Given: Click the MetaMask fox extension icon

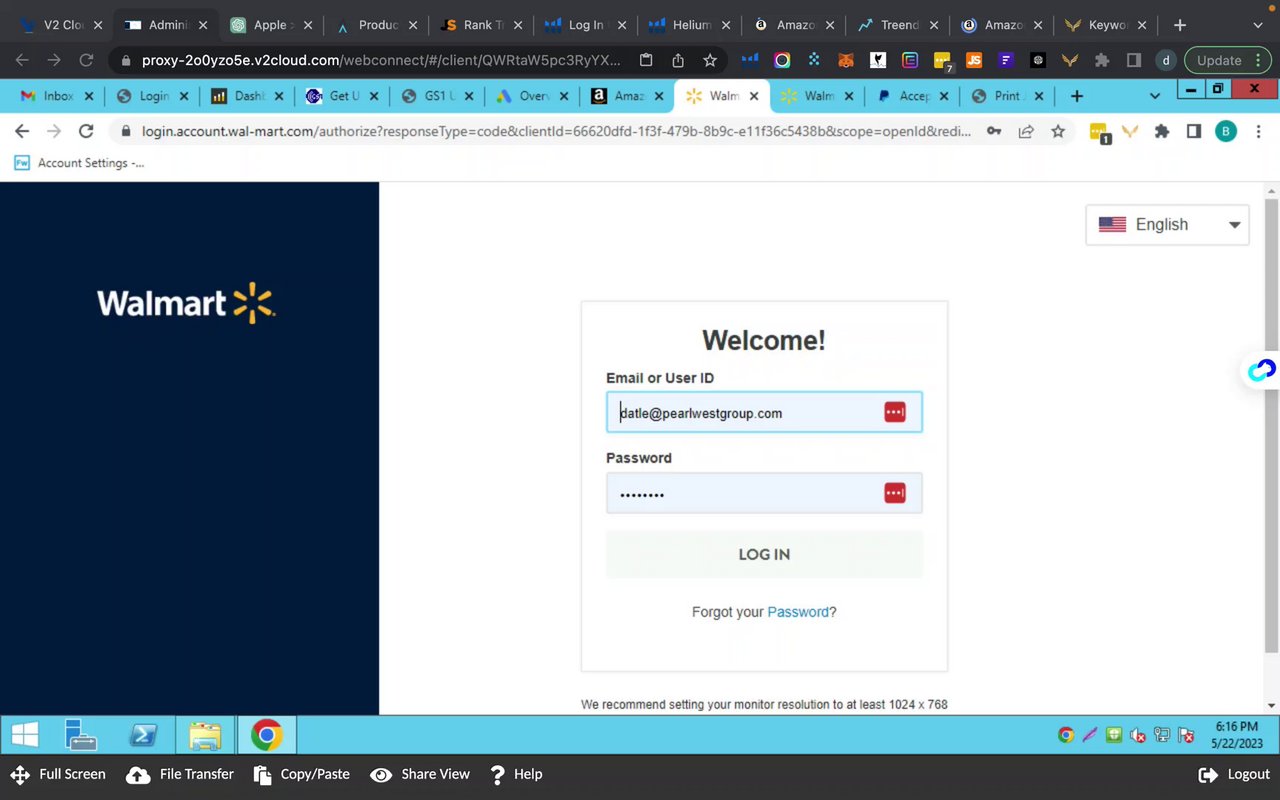Looking at the screenshot, I should pyautogui.click(x=846, y=60).
